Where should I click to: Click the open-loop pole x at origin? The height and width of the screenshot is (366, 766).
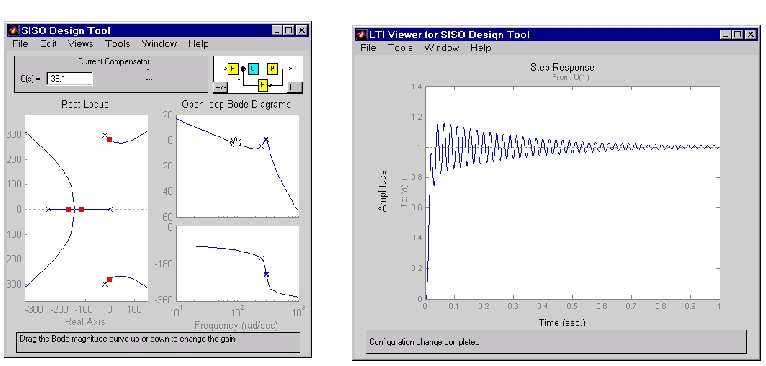(x=110, y=210)
